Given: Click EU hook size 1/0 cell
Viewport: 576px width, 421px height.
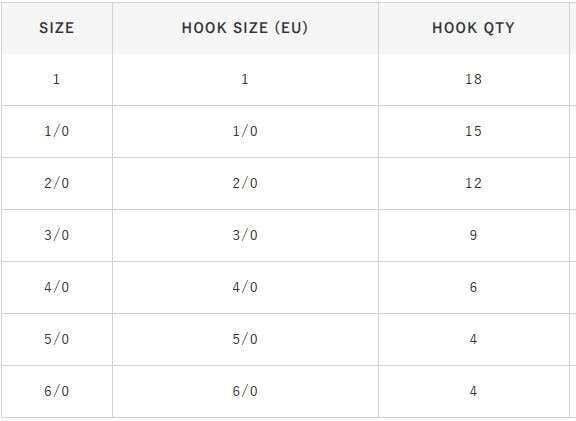Looking at the screenshot, I should click(x=245, y=131).
